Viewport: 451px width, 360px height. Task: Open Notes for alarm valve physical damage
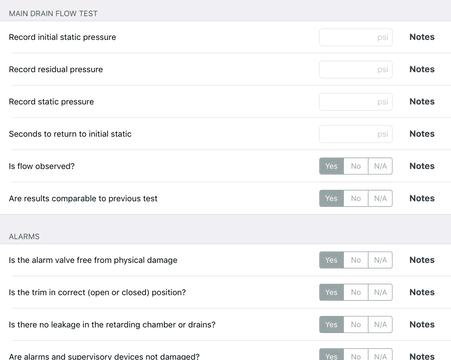(422, 260)
